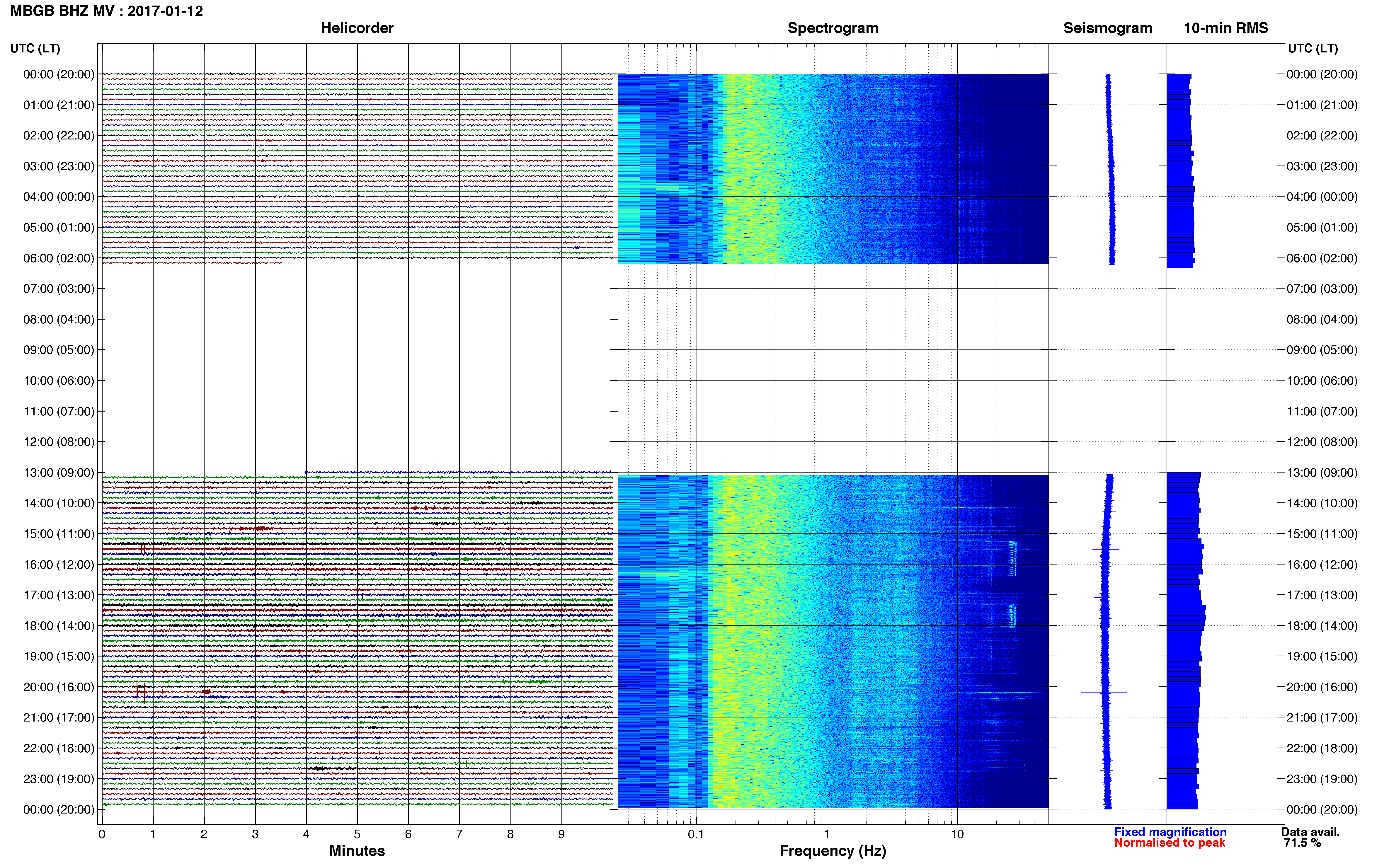Click right time label '11:00 (07:00)'
The width and height of the screenshot is (1389, 868).
point(1322,412)
